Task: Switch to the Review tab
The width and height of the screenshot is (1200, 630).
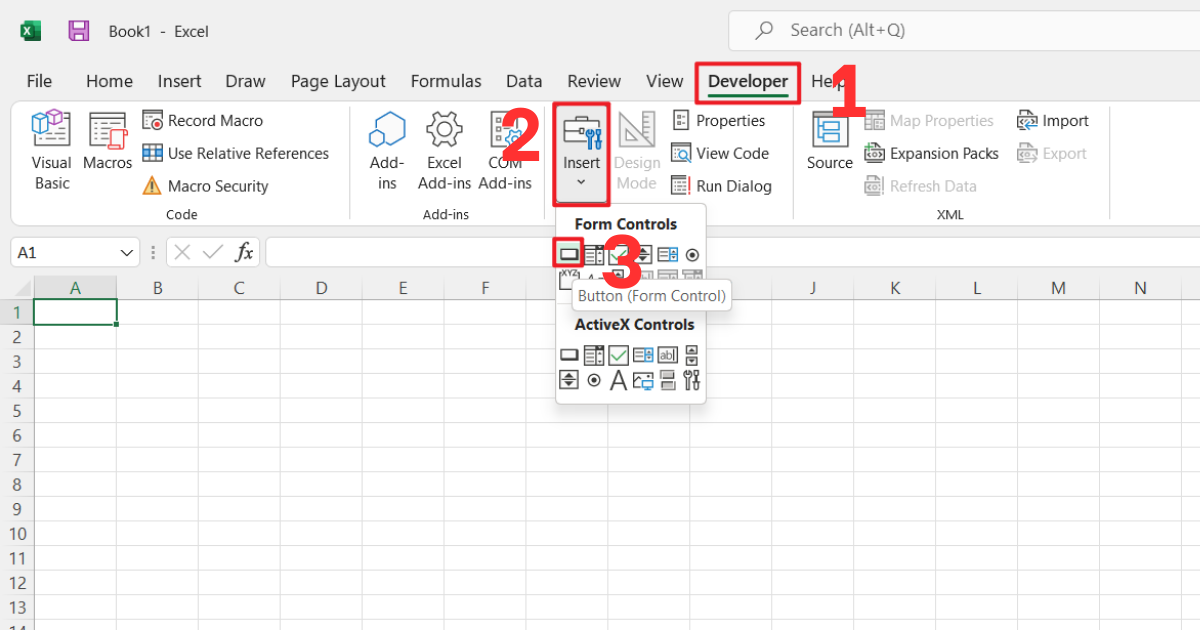Action: point(594,82)
